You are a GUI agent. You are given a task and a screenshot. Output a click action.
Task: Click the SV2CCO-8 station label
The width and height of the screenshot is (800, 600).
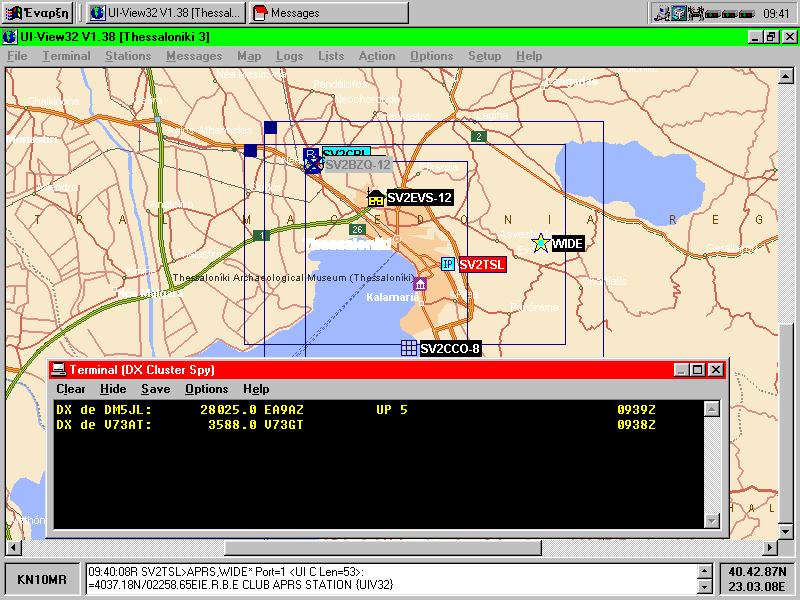(x=450, y=348)
